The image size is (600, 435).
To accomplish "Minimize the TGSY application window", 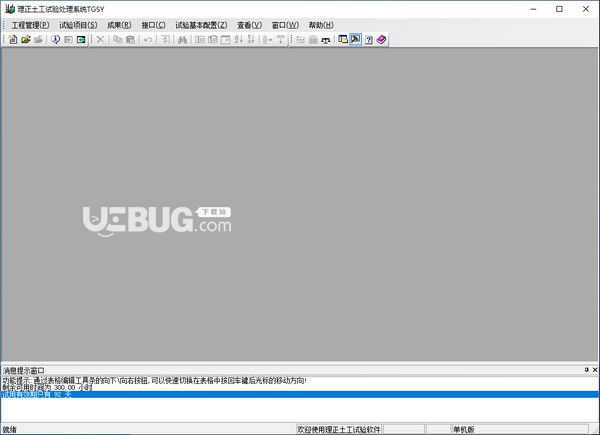I will [533, 9].
